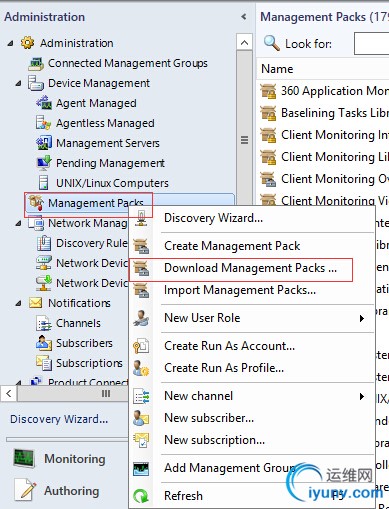Image resolution: width=389 pixels, height=509 pixels.
Task: Collapse the Device Management node
Action: [19, 83]
